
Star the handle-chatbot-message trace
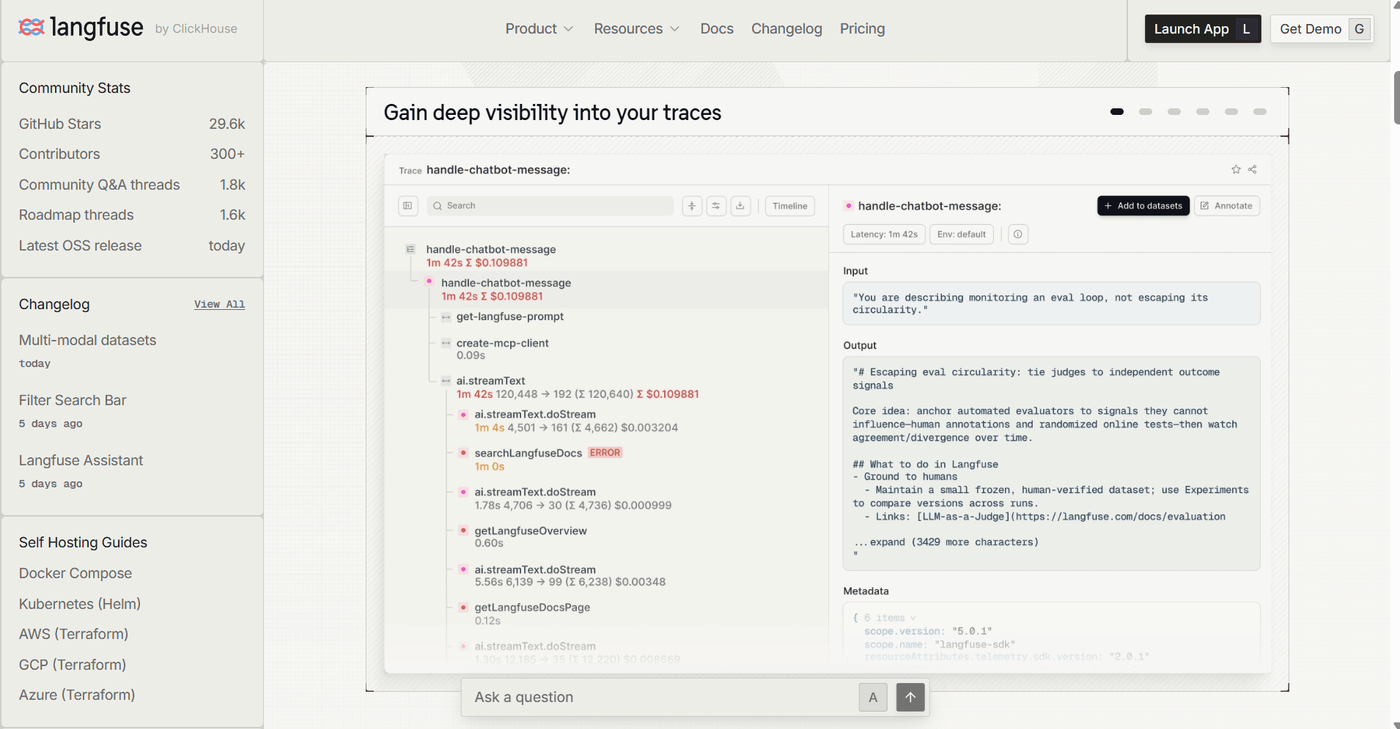click(1236, 170)
